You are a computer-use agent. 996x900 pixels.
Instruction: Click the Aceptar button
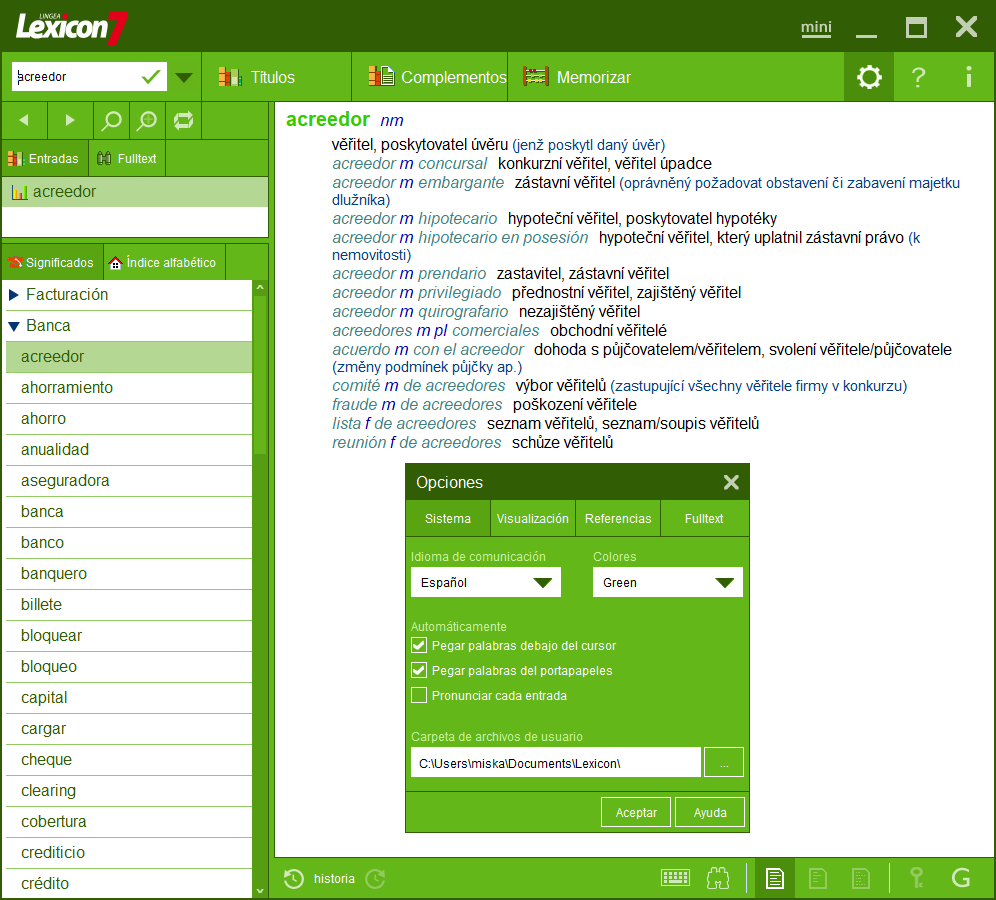[636, 812]
